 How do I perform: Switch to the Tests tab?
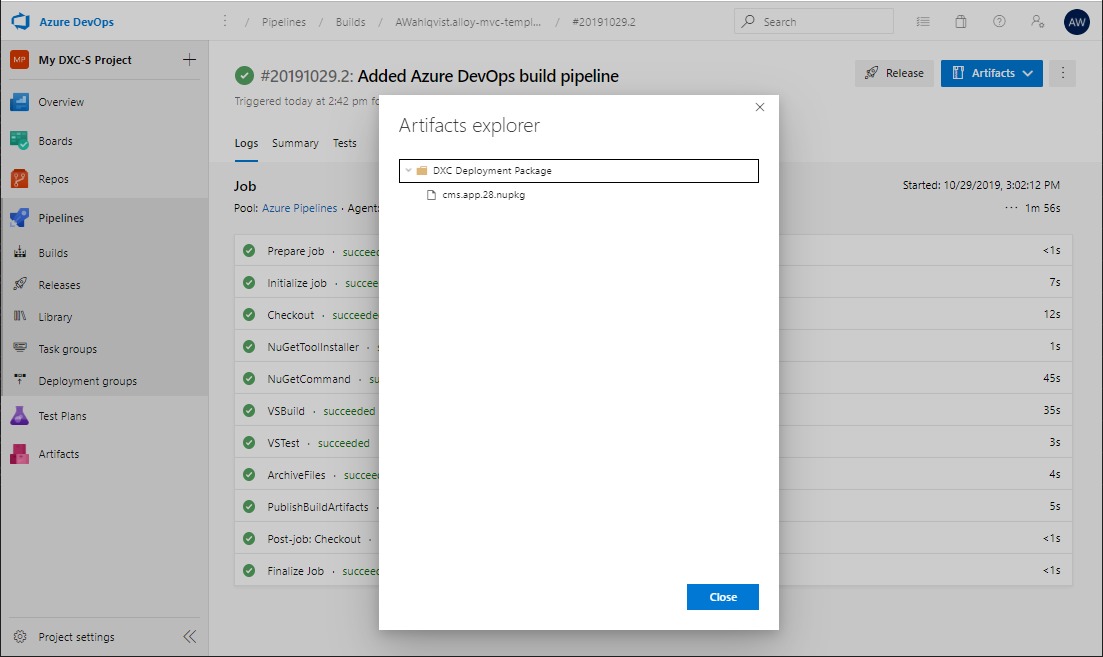344,143
